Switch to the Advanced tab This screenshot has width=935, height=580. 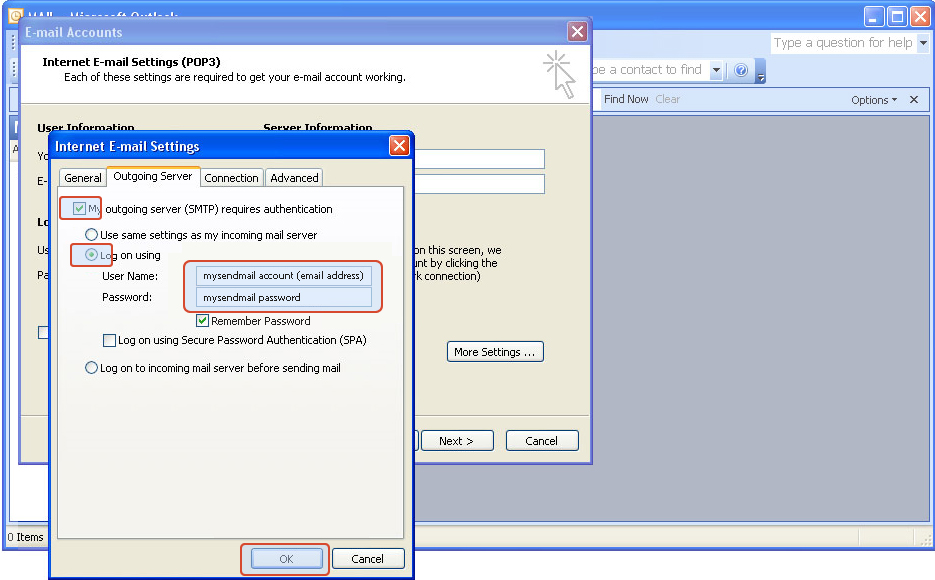294,178
